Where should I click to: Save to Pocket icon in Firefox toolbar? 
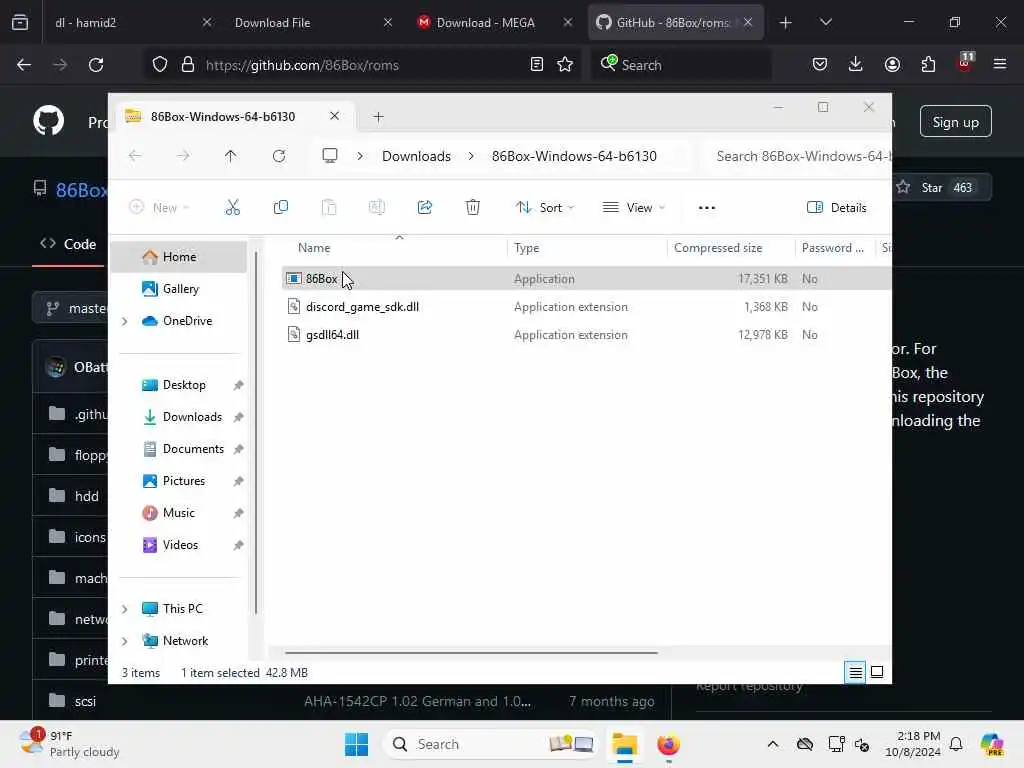pos(820,64)
